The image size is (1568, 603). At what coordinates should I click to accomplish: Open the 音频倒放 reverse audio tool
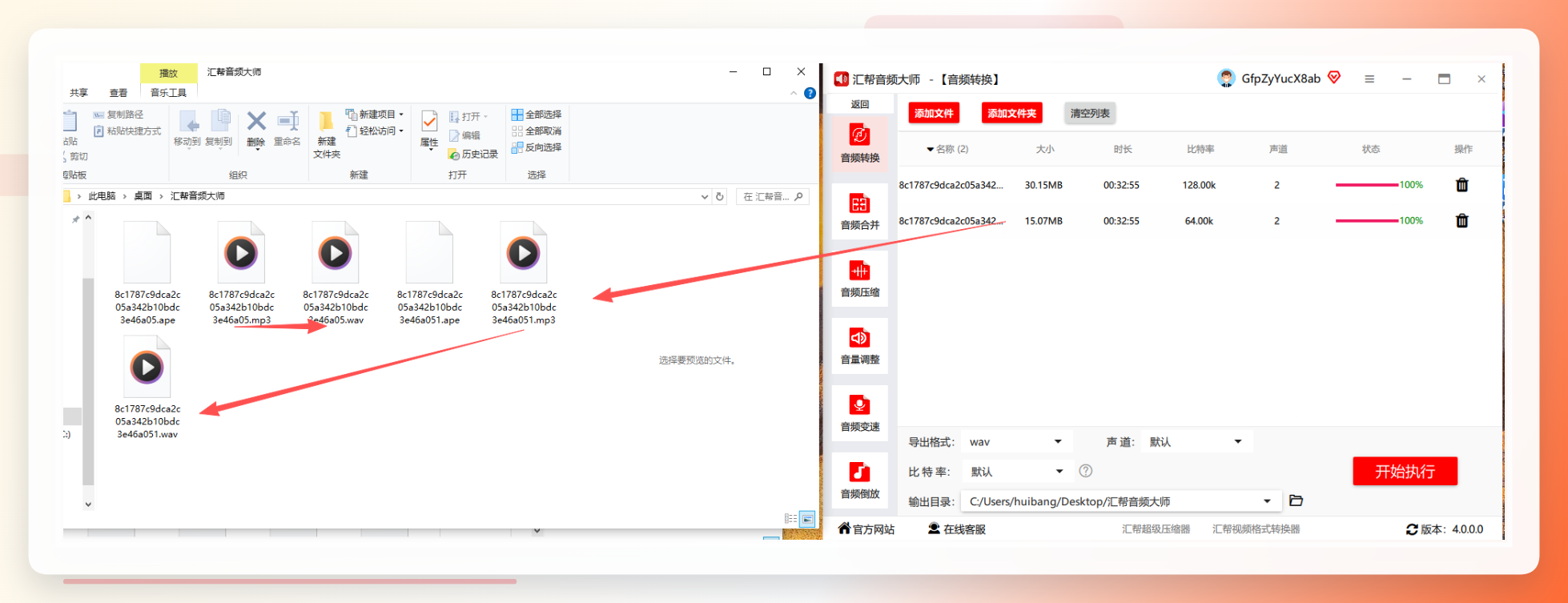coord(860,480)
